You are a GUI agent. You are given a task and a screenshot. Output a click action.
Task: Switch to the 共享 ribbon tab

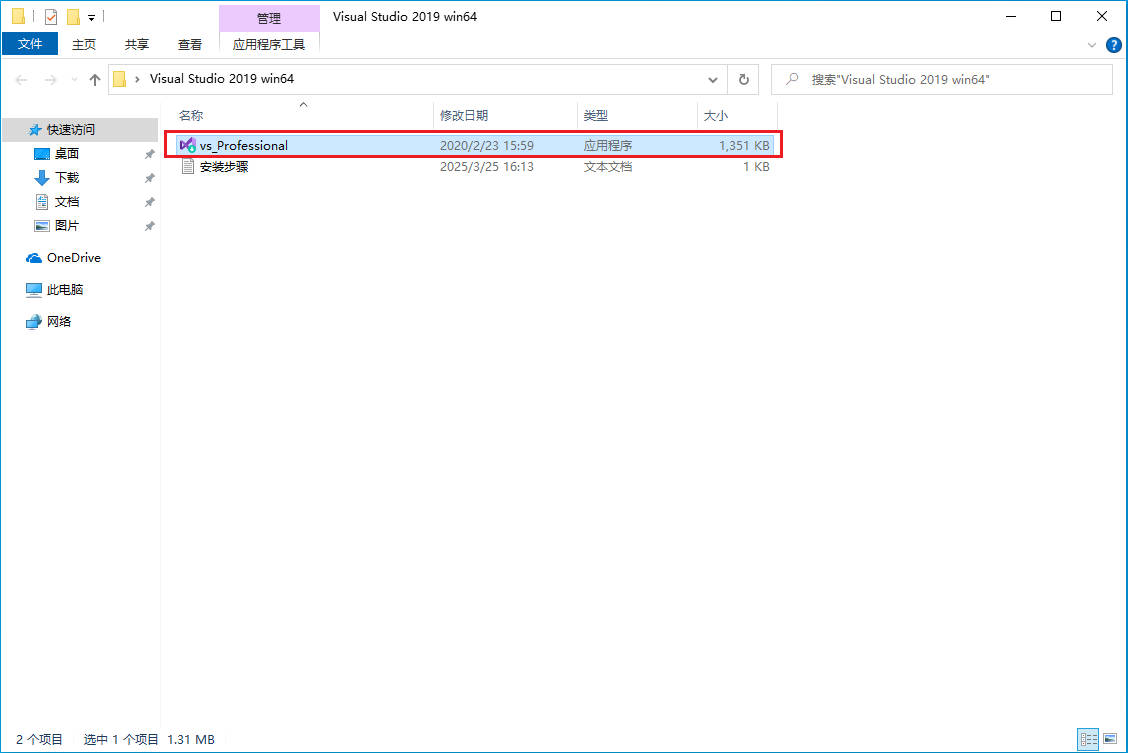(x=137, y=45)
